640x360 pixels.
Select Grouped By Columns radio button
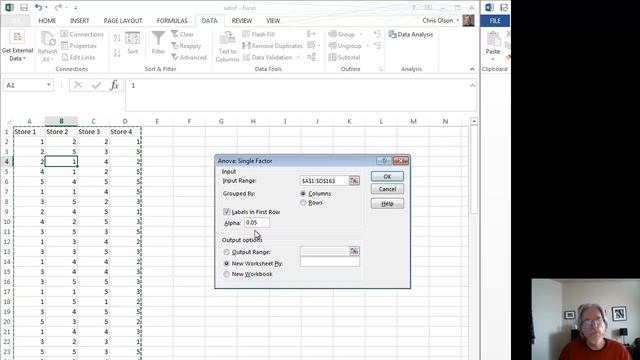point(303,193)
